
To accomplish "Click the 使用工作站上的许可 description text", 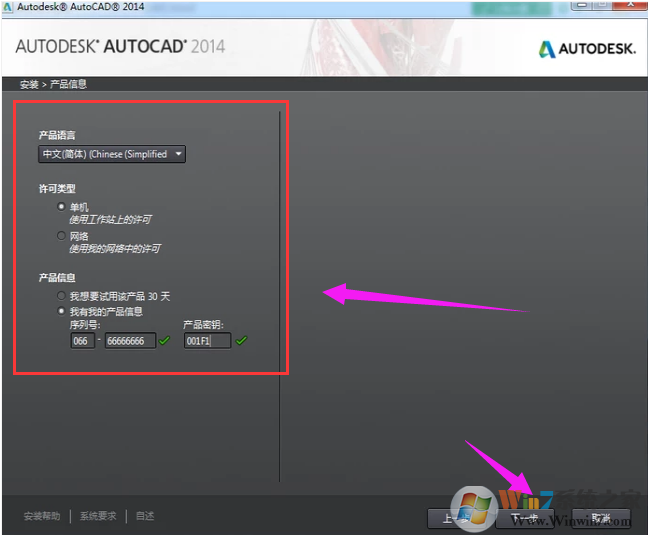I will 110,219.
